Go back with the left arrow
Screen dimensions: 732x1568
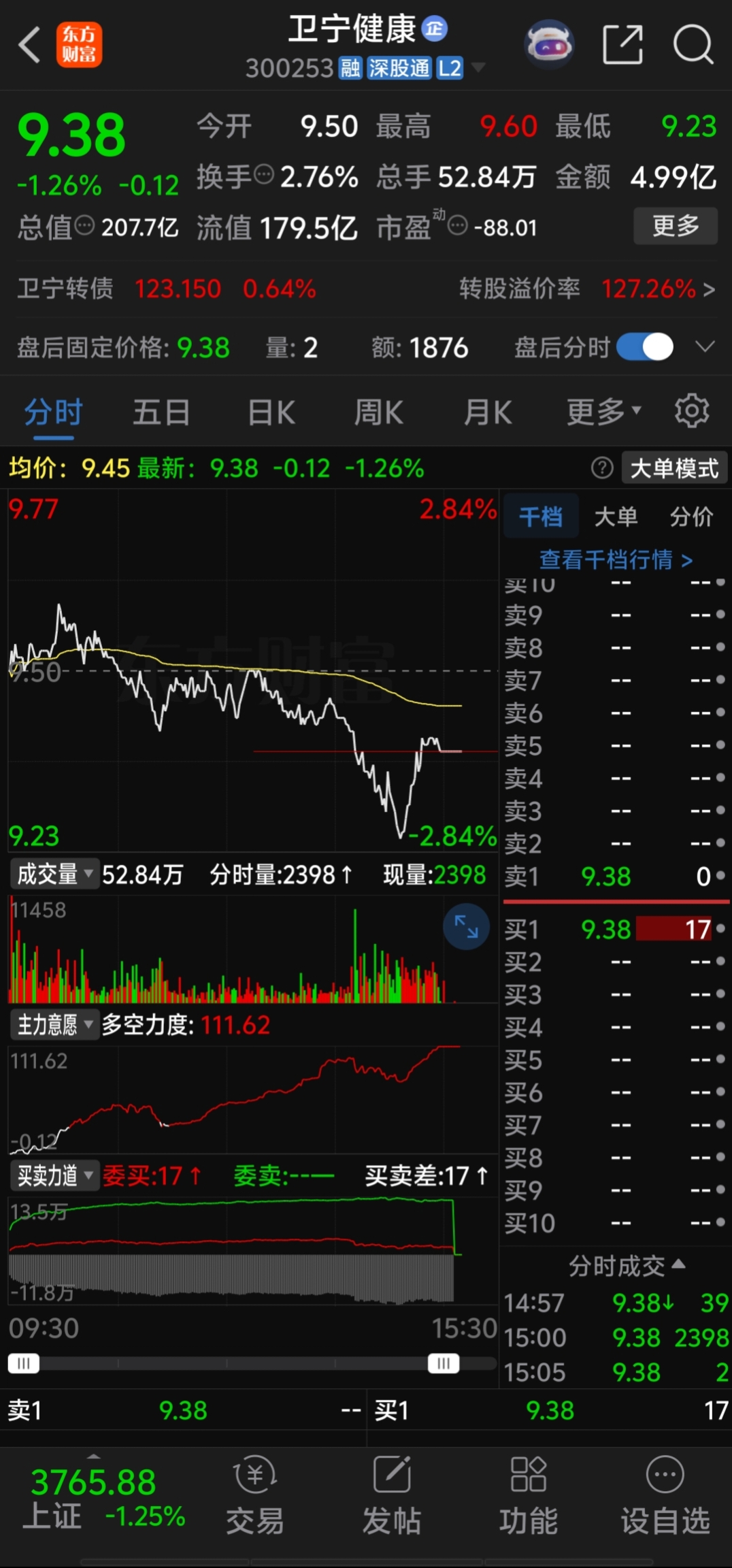(x=29, y=45)
